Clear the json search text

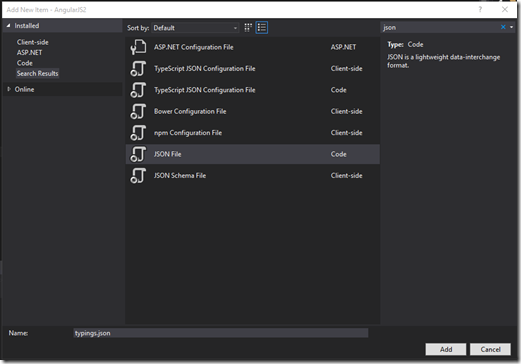point(503,27)
